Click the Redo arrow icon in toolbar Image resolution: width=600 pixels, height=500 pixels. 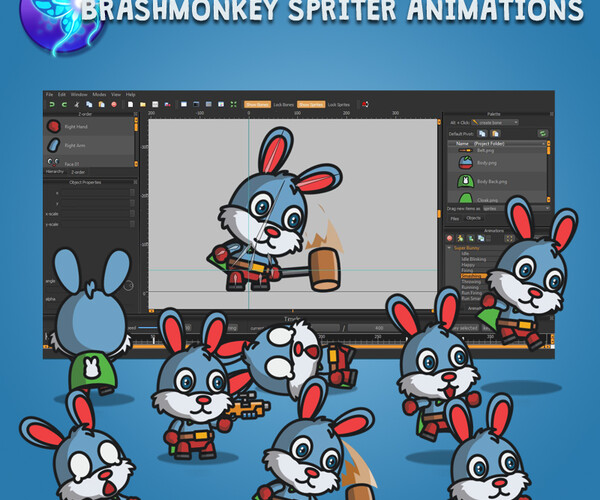(x=64, y=104)
